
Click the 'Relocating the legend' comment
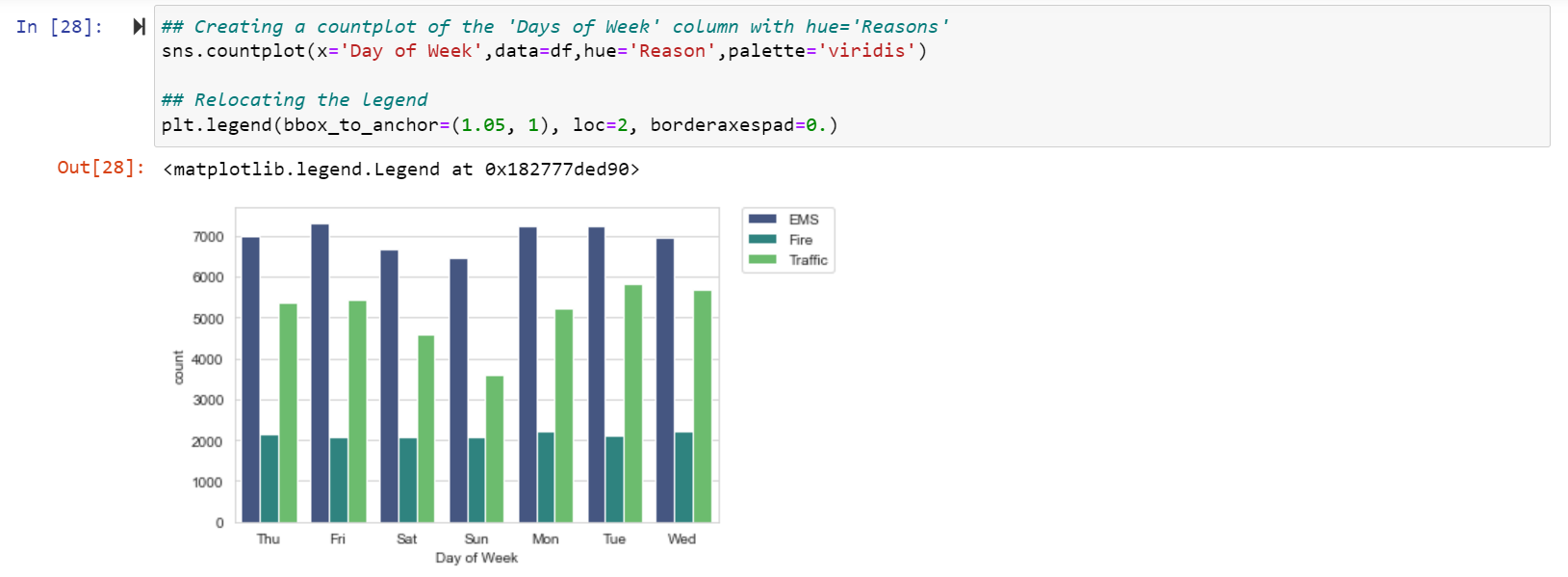click(295, 100)
